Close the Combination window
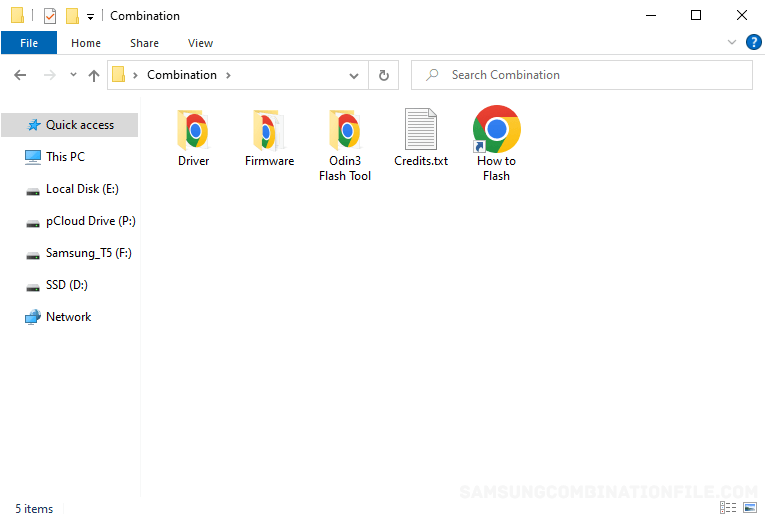Viewport: 766px width, 521px height. [742, 16]
